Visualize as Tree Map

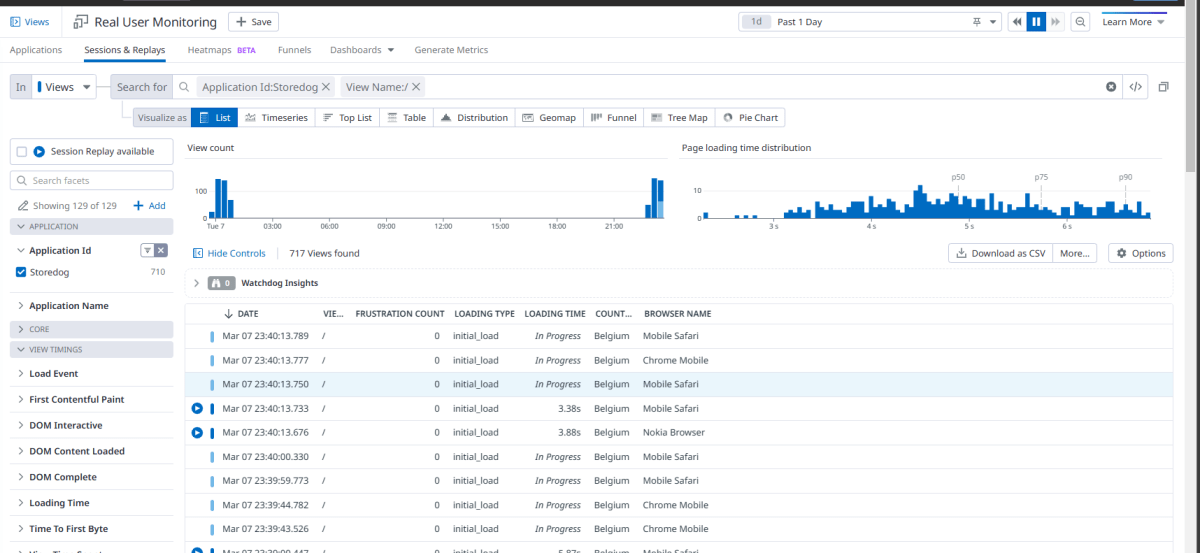tap(679, 118)
